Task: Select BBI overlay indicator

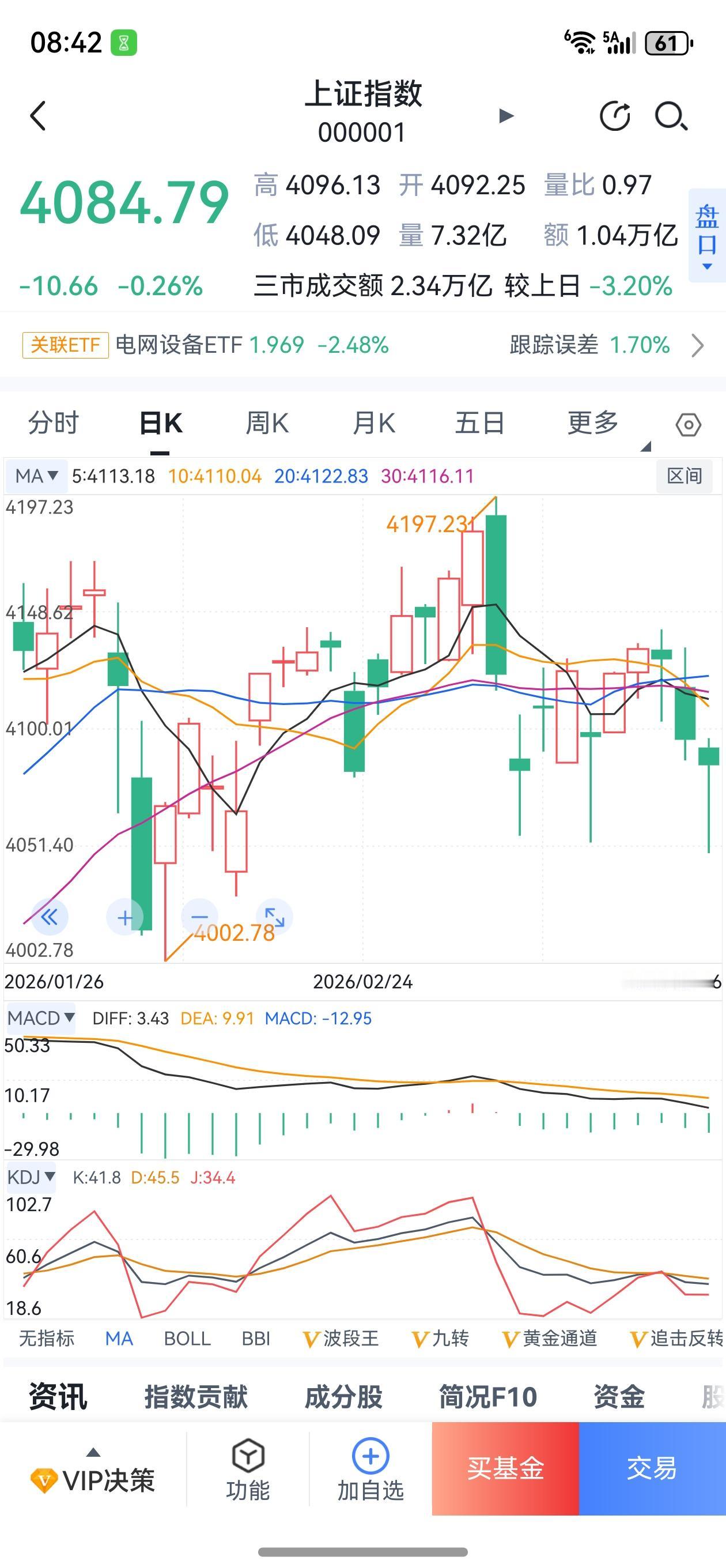Action: click(x=256, y=1339)
